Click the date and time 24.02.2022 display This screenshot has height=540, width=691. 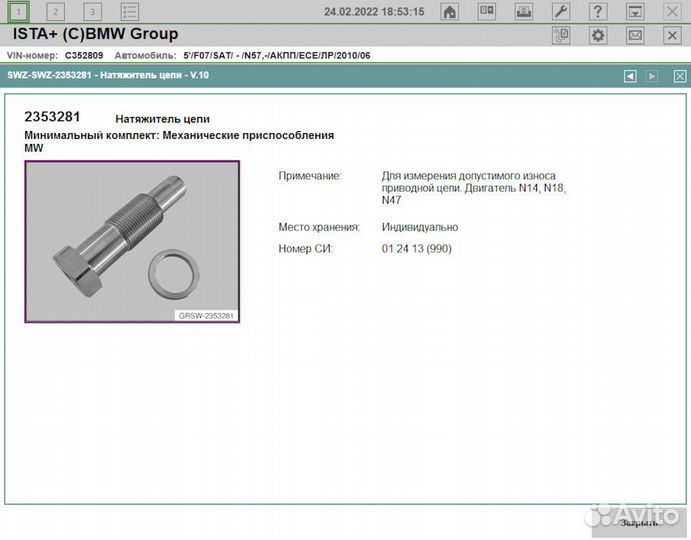click(x=374, y=12)
